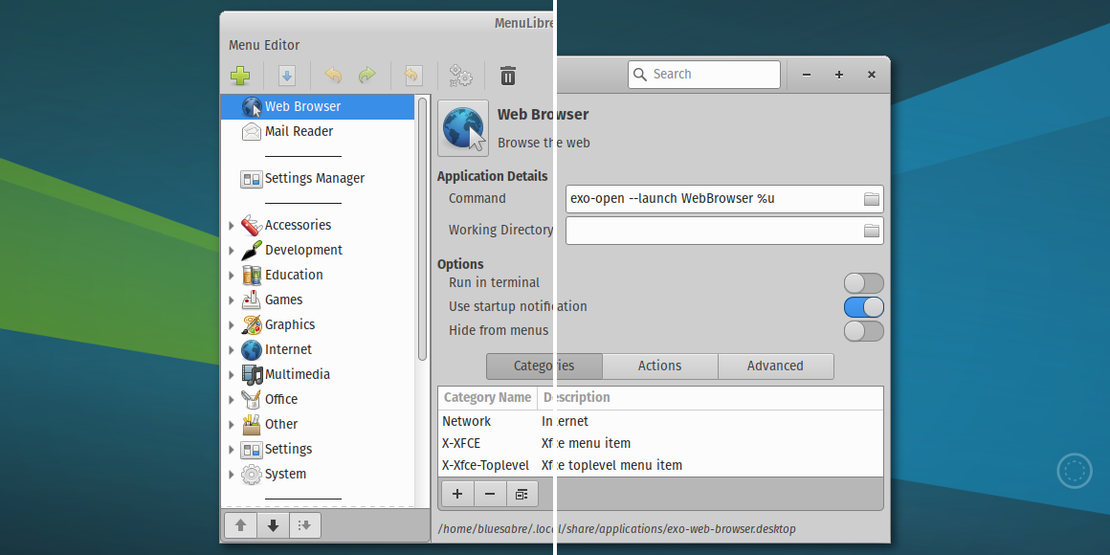The image size is (1110, 555).
Task: Click the Settings category label in the tree
Action: coord(289,450)
